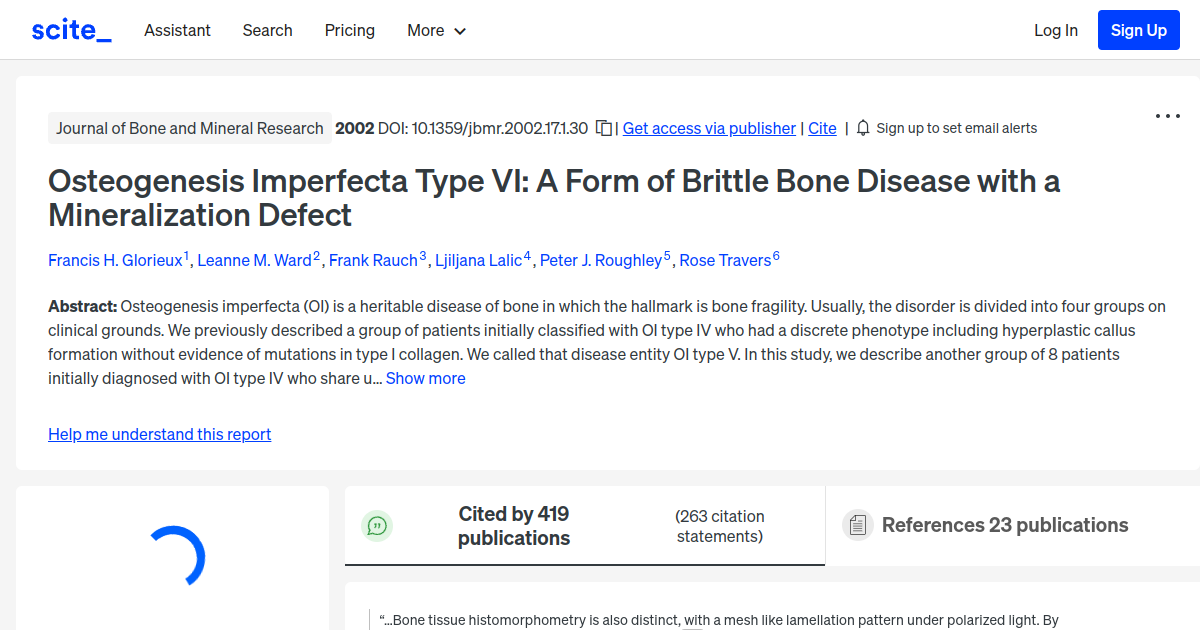Switch to the Search tab

pos(267,31)
